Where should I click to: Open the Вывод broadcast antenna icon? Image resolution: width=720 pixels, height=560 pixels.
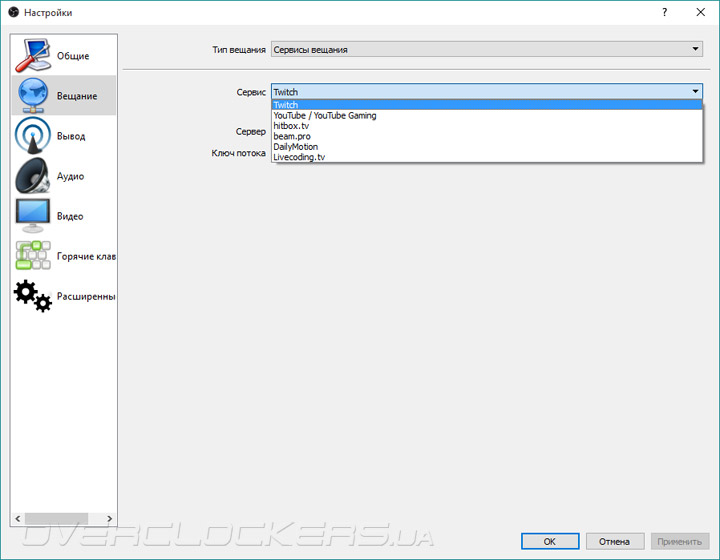pos(33,135)
